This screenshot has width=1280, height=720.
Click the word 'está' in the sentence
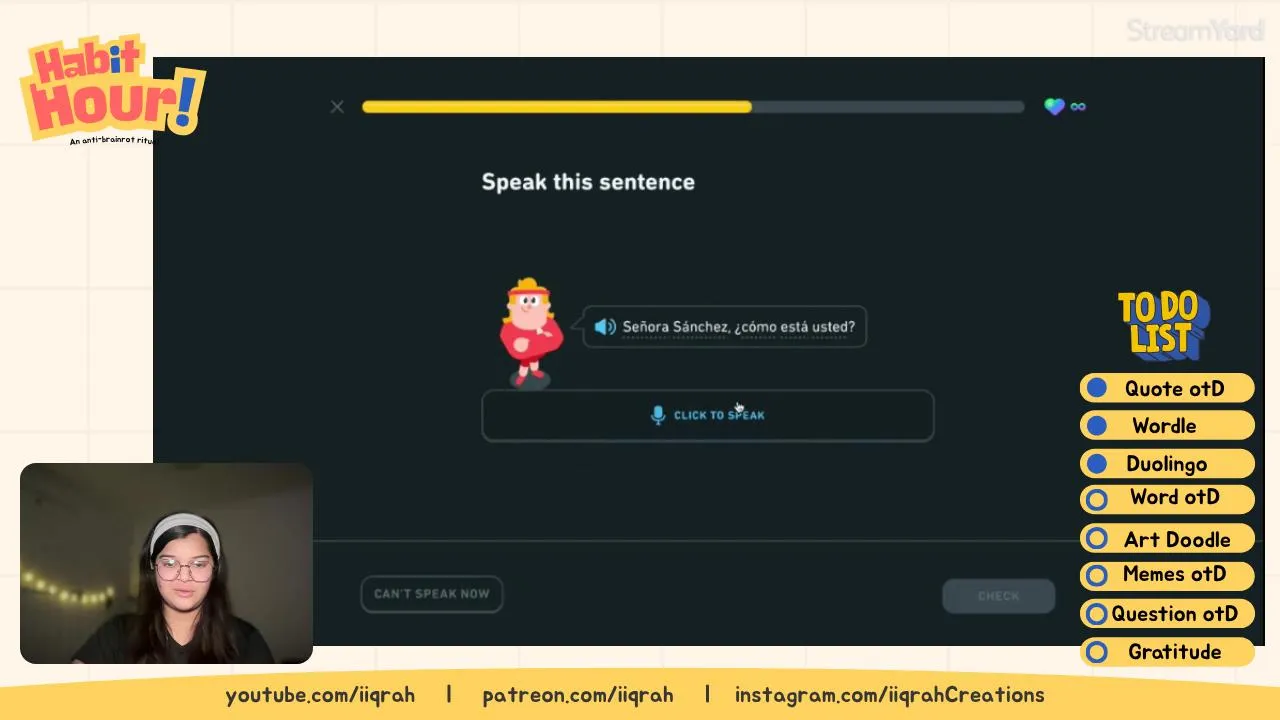click(795, 327)
